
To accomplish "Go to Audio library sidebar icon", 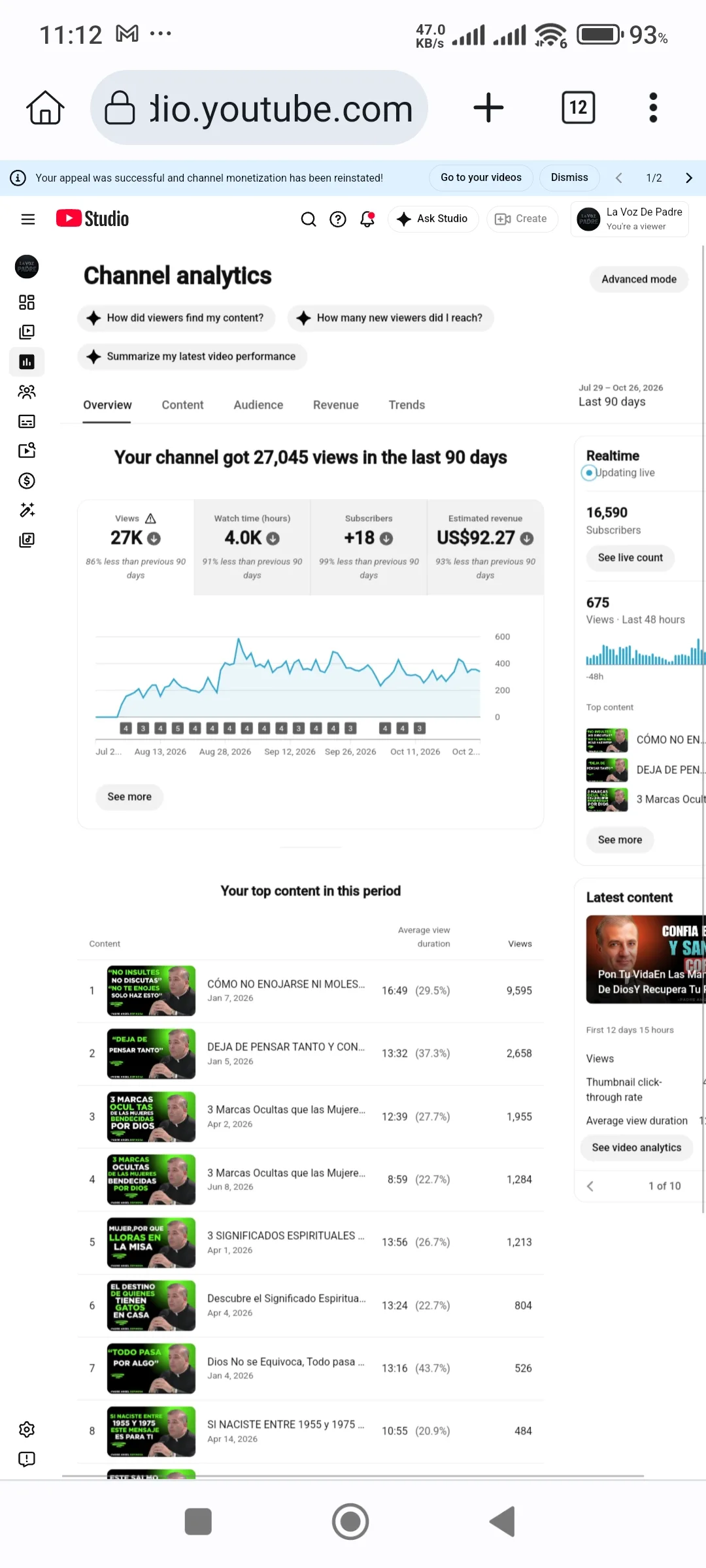I will click(x=27, y=540).
